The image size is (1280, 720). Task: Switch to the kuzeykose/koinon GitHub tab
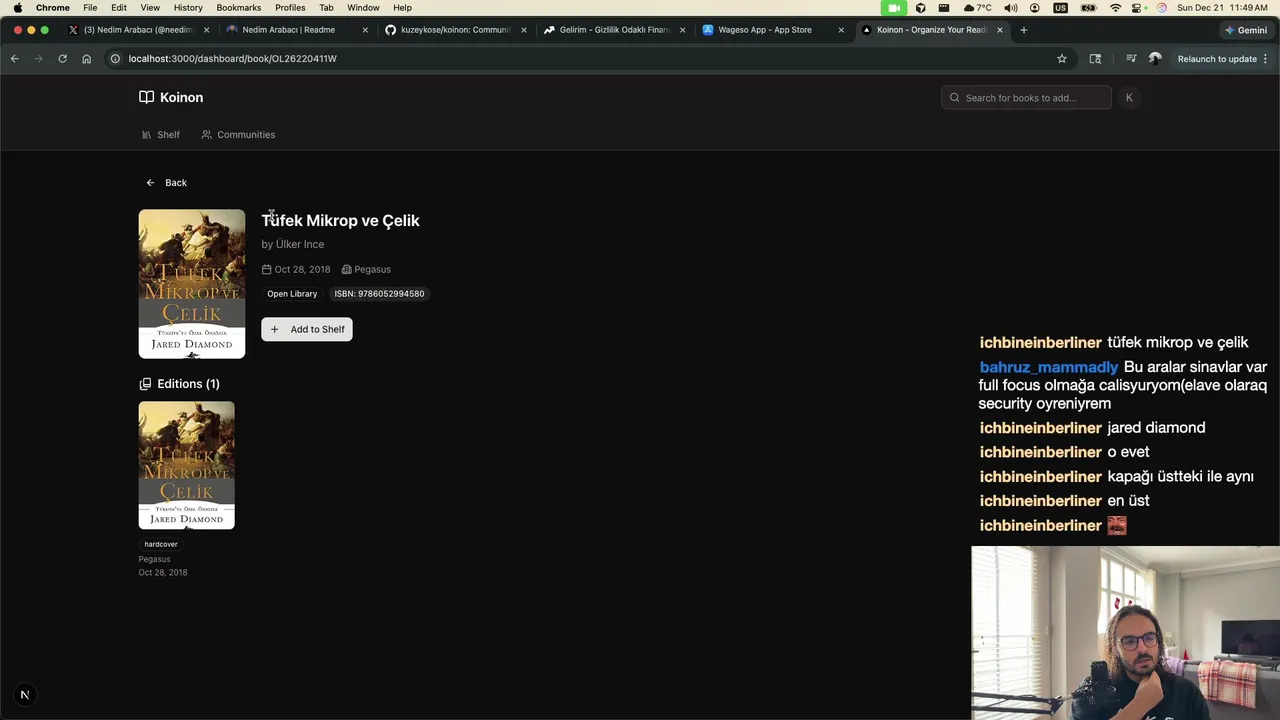tap(454, 30)
